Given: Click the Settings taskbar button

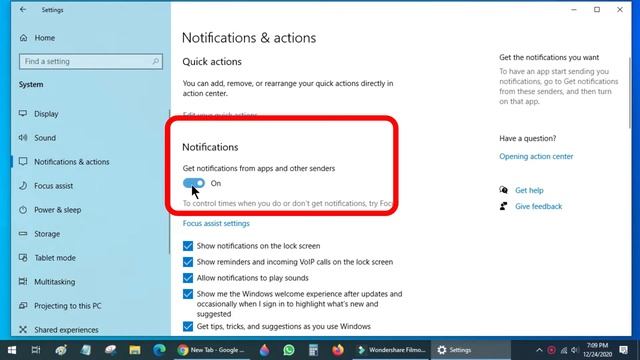Looking at the screenshot, I should 471,350.
